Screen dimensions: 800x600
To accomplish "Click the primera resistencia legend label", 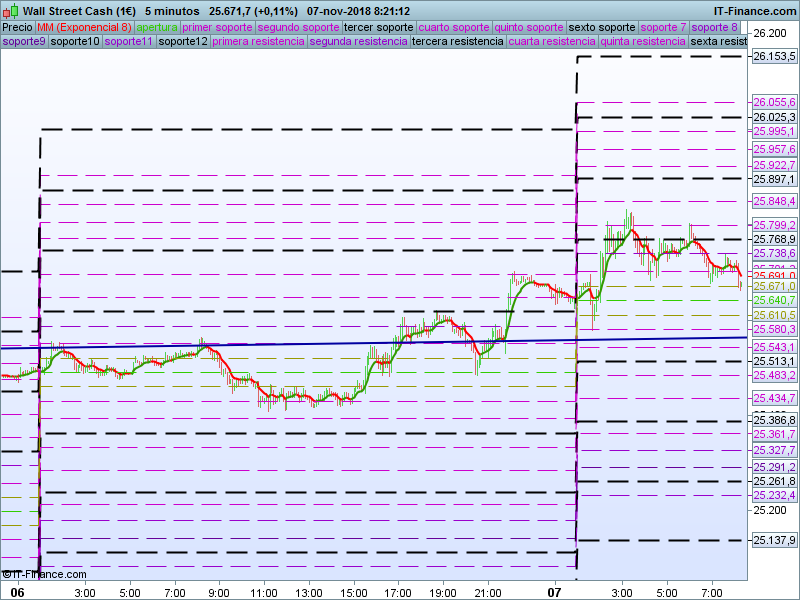I will coord(258,42).
